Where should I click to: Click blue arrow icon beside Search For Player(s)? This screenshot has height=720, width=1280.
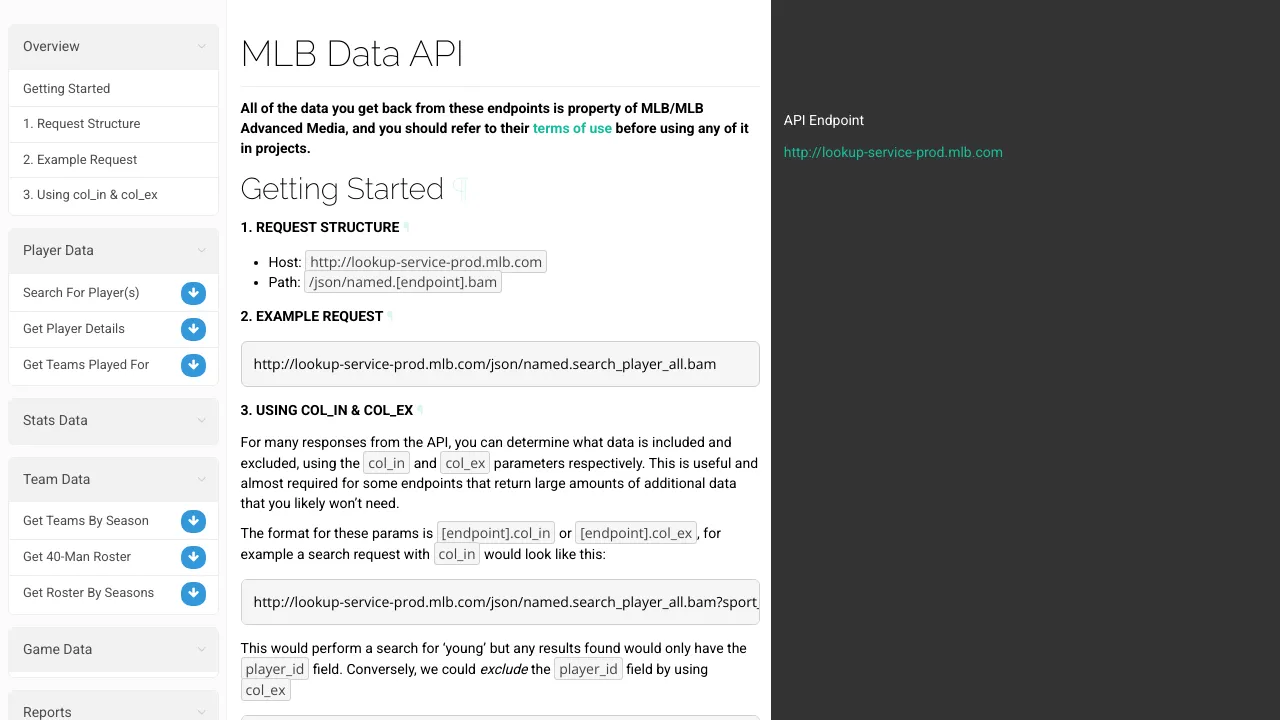(x=194, y=293)
